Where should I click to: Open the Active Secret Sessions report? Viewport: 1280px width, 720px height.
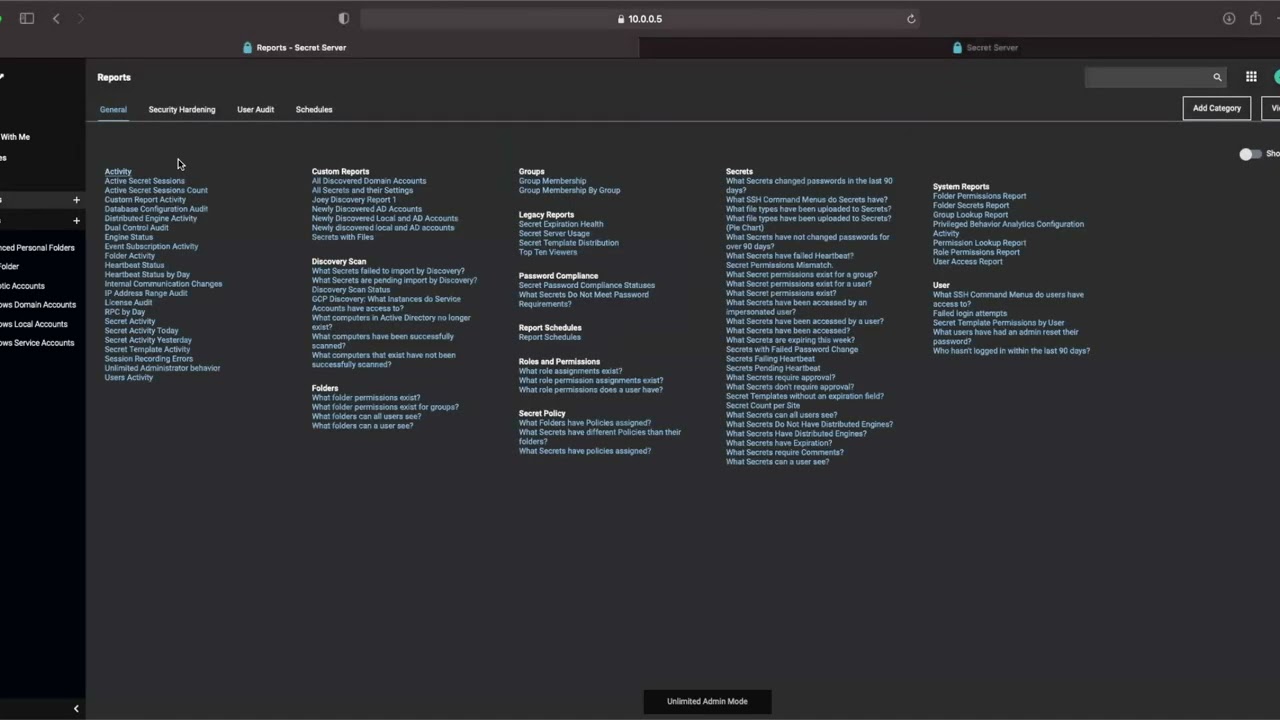[x=145, y=181]
